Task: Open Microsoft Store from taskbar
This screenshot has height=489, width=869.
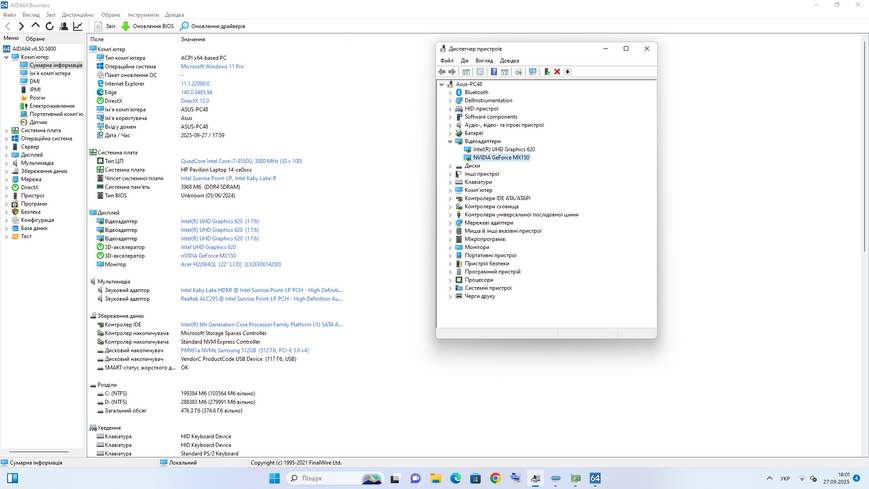Action: (475, 478)
